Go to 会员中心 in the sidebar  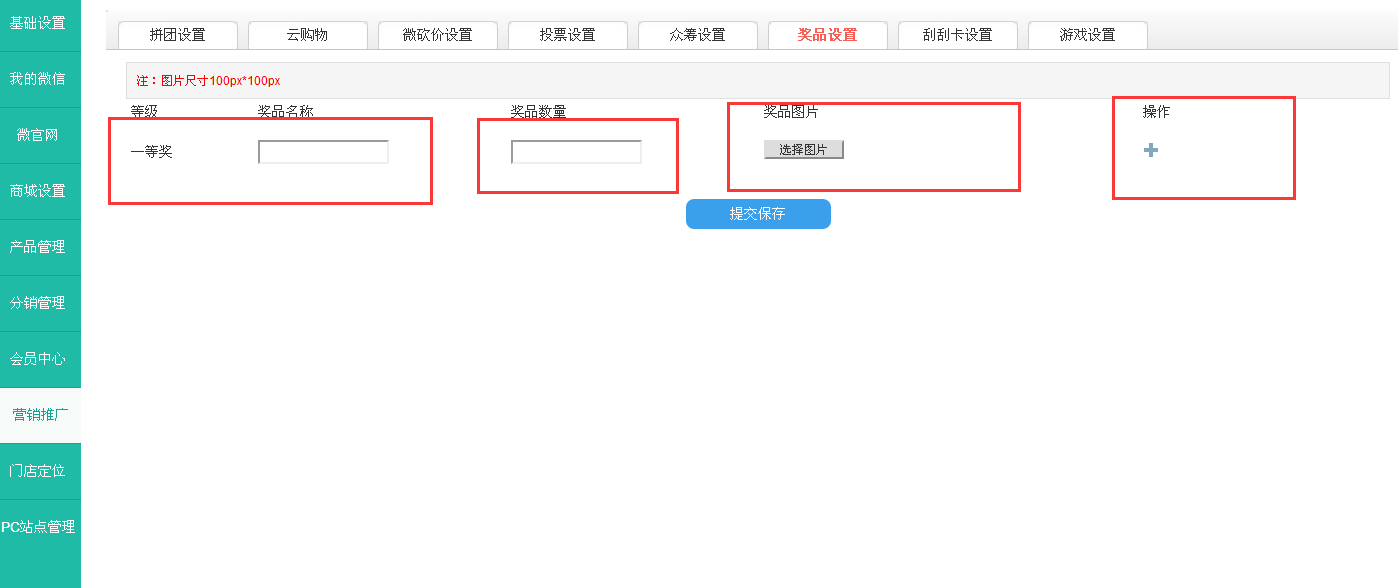click(40, 359)
